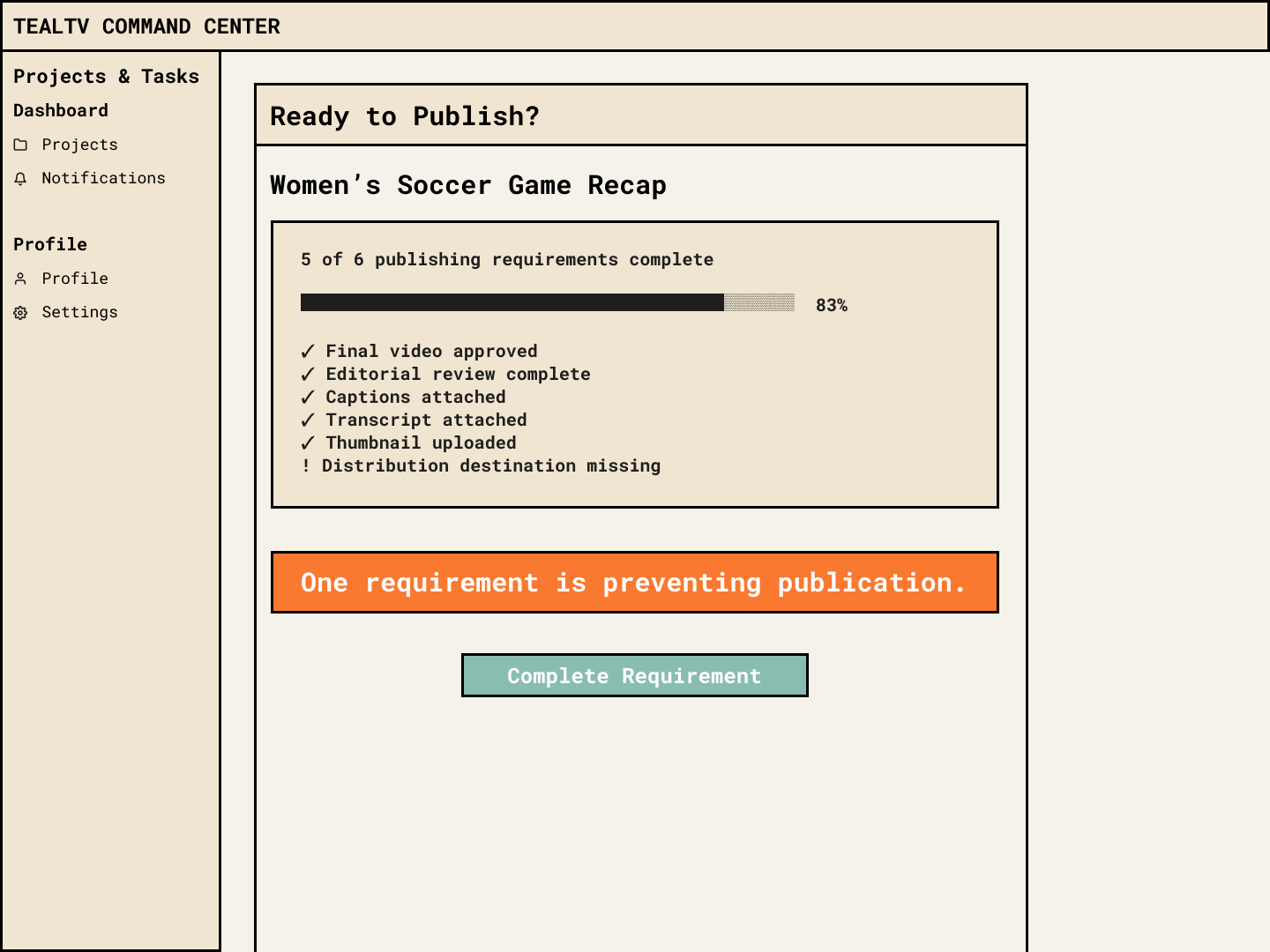Open the Projects menu item
This screenshot has height=952, width=1270.
pos(79,145)
